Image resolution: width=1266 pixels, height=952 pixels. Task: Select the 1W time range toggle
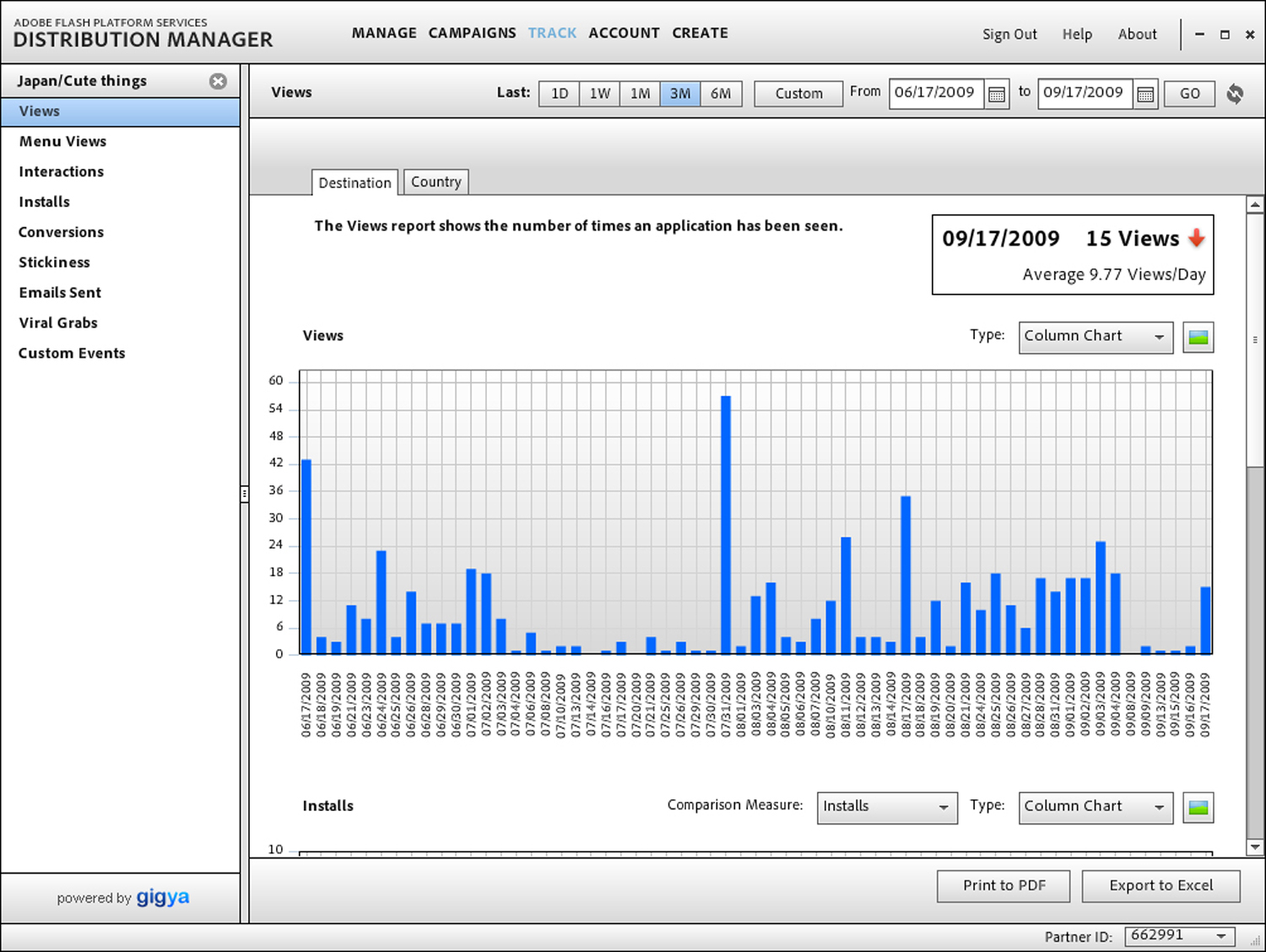tap(599, 94)
